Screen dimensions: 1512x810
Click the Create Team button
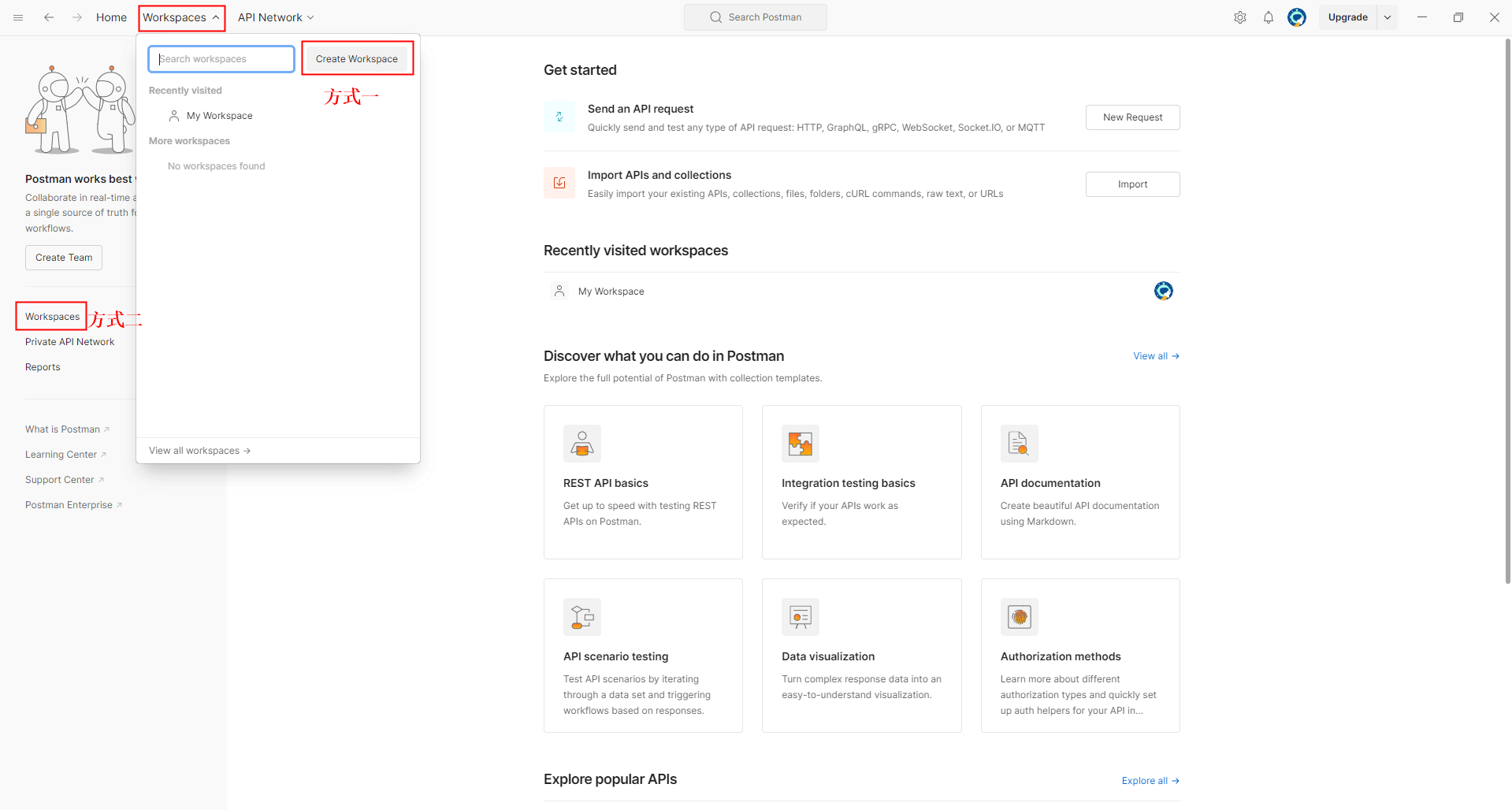pyautogui.click(x=64, y=258)
